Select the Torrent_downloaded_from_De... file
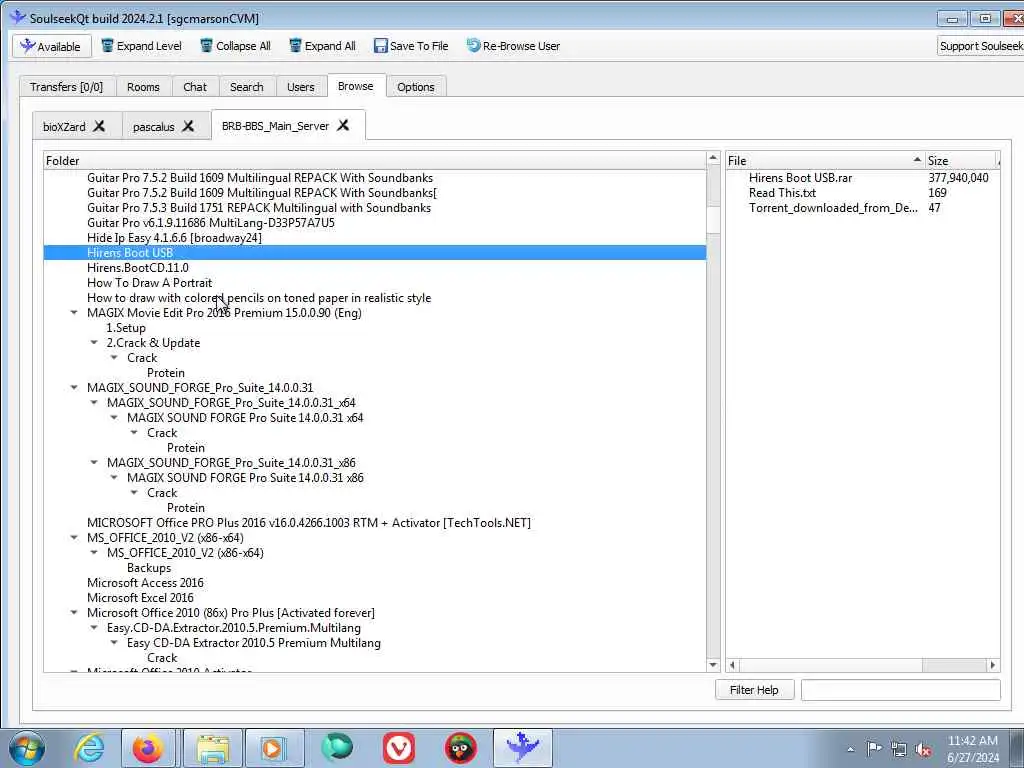1024x768 pixels. [x=833, y=208]
